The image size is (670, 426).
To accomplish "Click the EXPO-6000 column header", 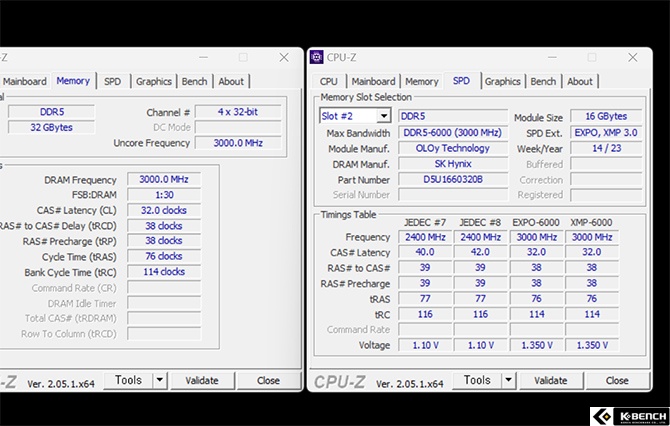I will tap(536, 223).
